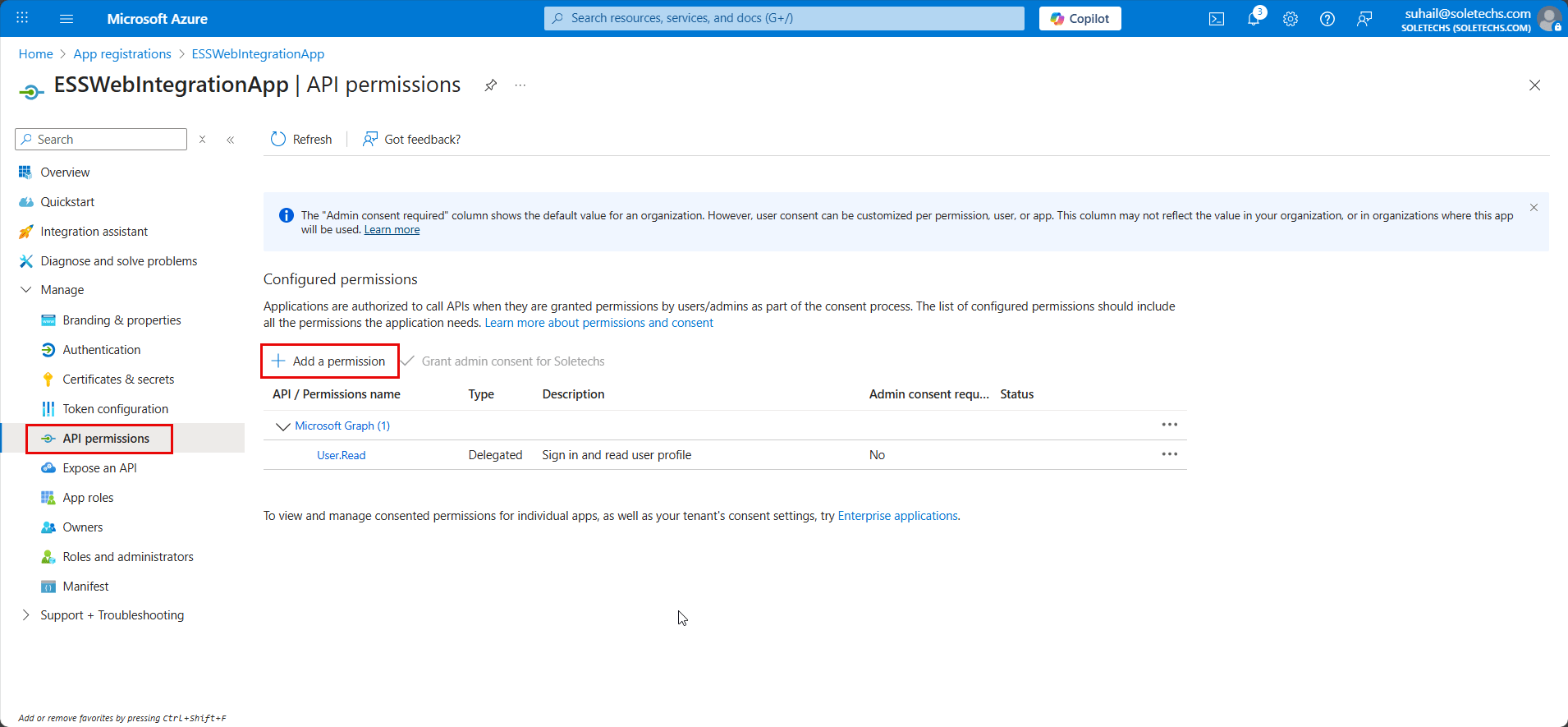Click the Certificates & secrets key icon
This screenshot has height=727, width=1568.
pos(48,380)
